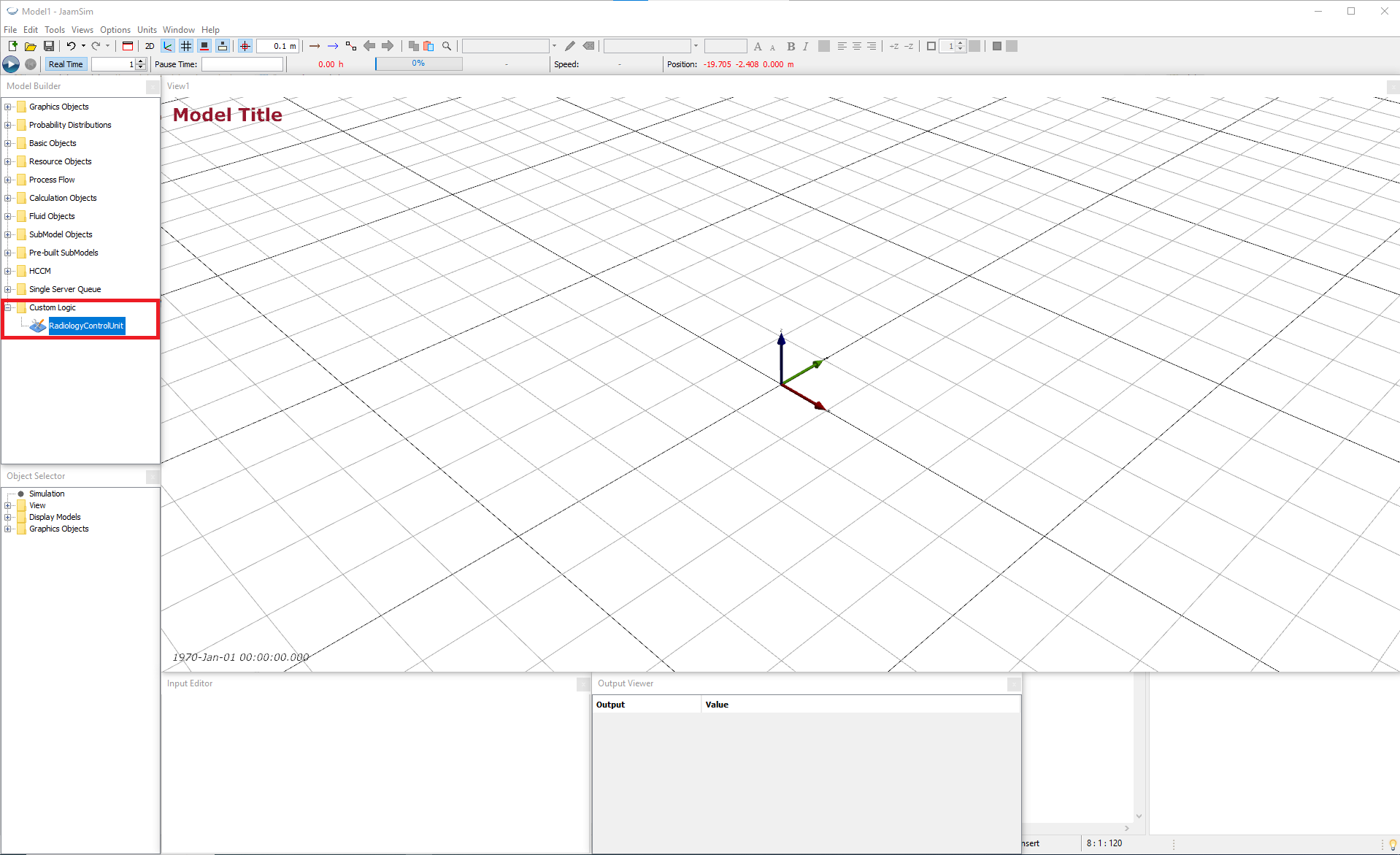Click the Find object magnifier icon
The width and height of the screenshot is (1400, 855).
tap(447, 46)
